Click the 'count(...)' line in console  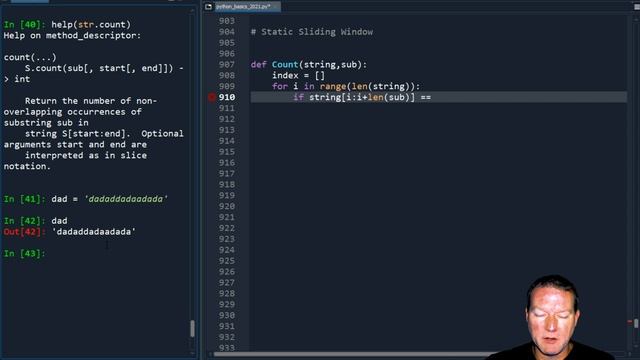(30, 57)
